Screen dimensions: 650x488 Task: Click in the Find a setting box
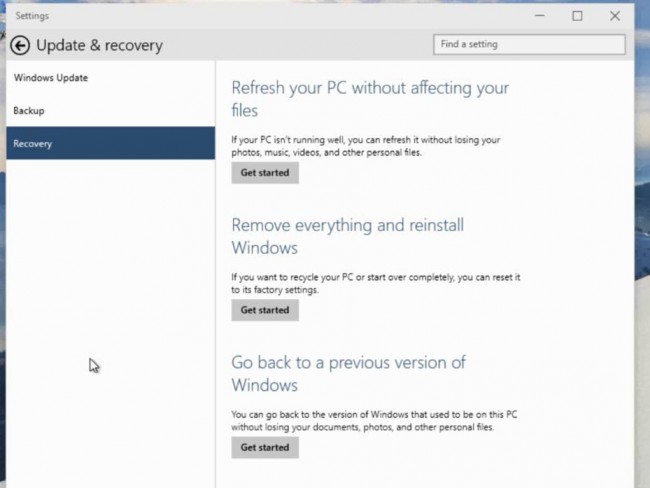point(529,44)
